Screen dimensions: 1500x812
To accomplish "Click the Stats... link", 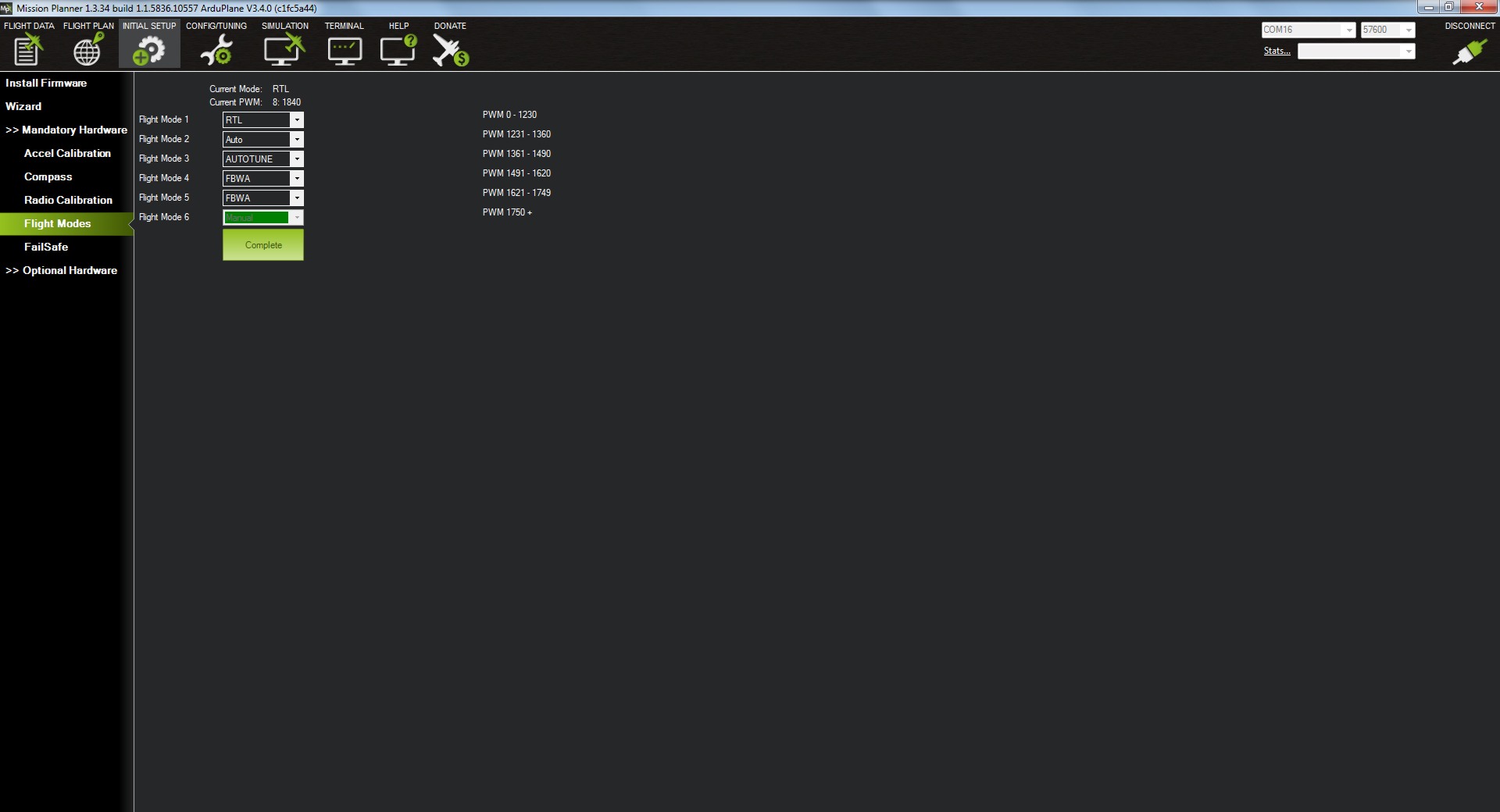I will (x=1277, y=51).
